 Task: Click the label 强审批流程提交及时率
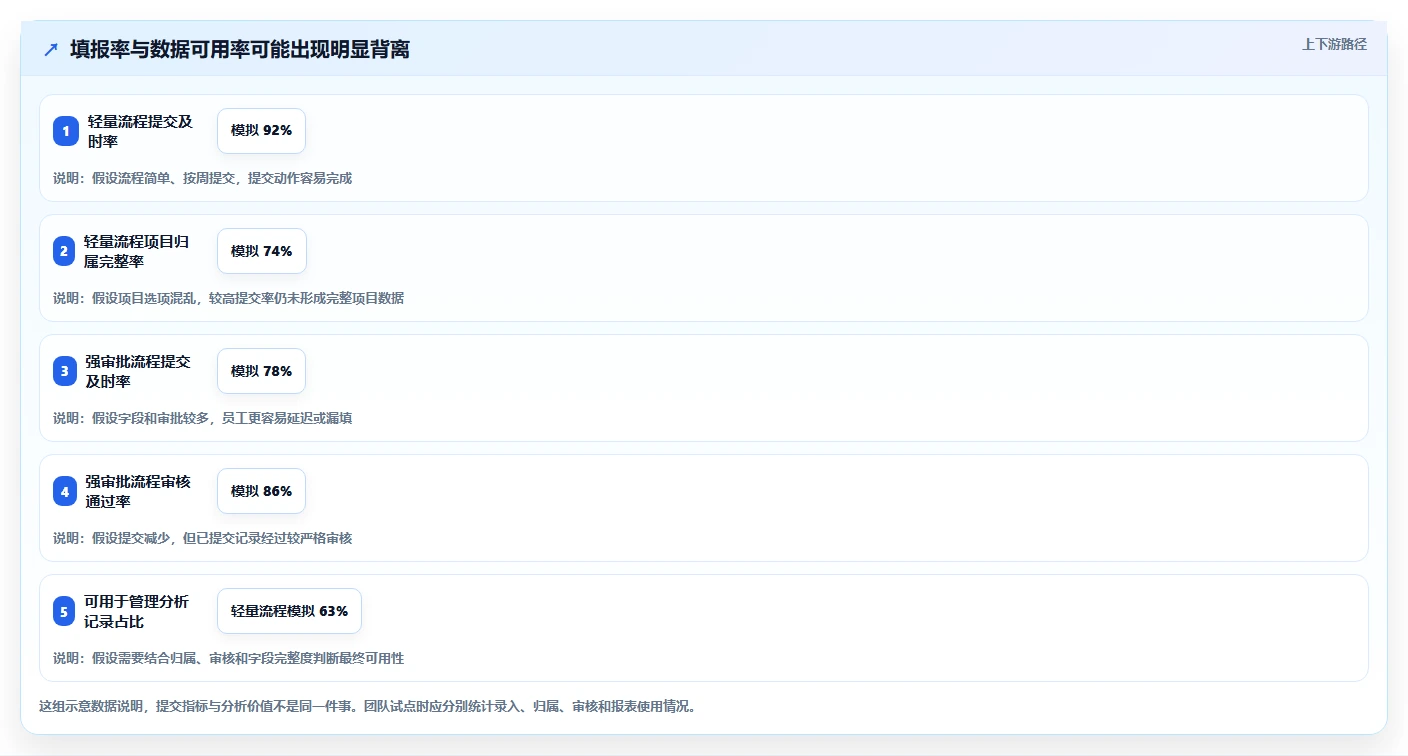tap(138, 371)
